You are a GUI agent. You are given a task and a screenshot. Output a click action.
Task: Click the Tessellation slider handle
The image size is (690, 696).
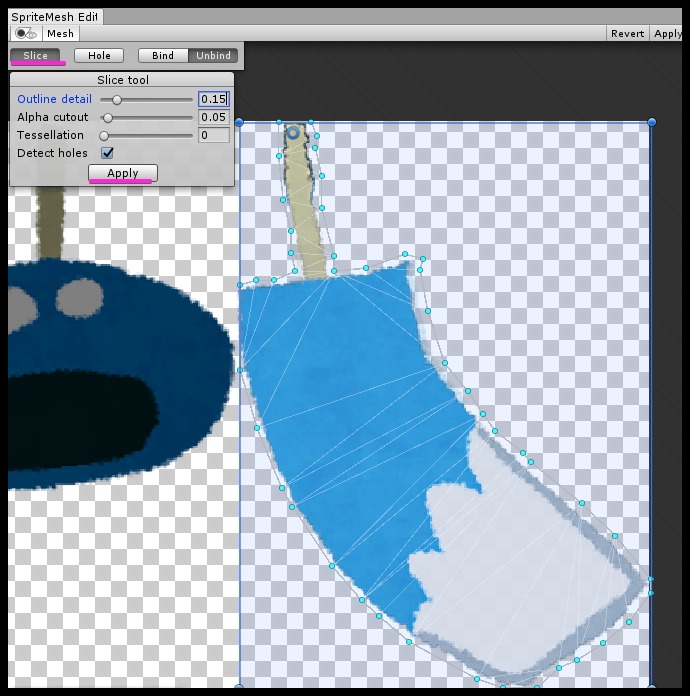(x=104, y=136)
